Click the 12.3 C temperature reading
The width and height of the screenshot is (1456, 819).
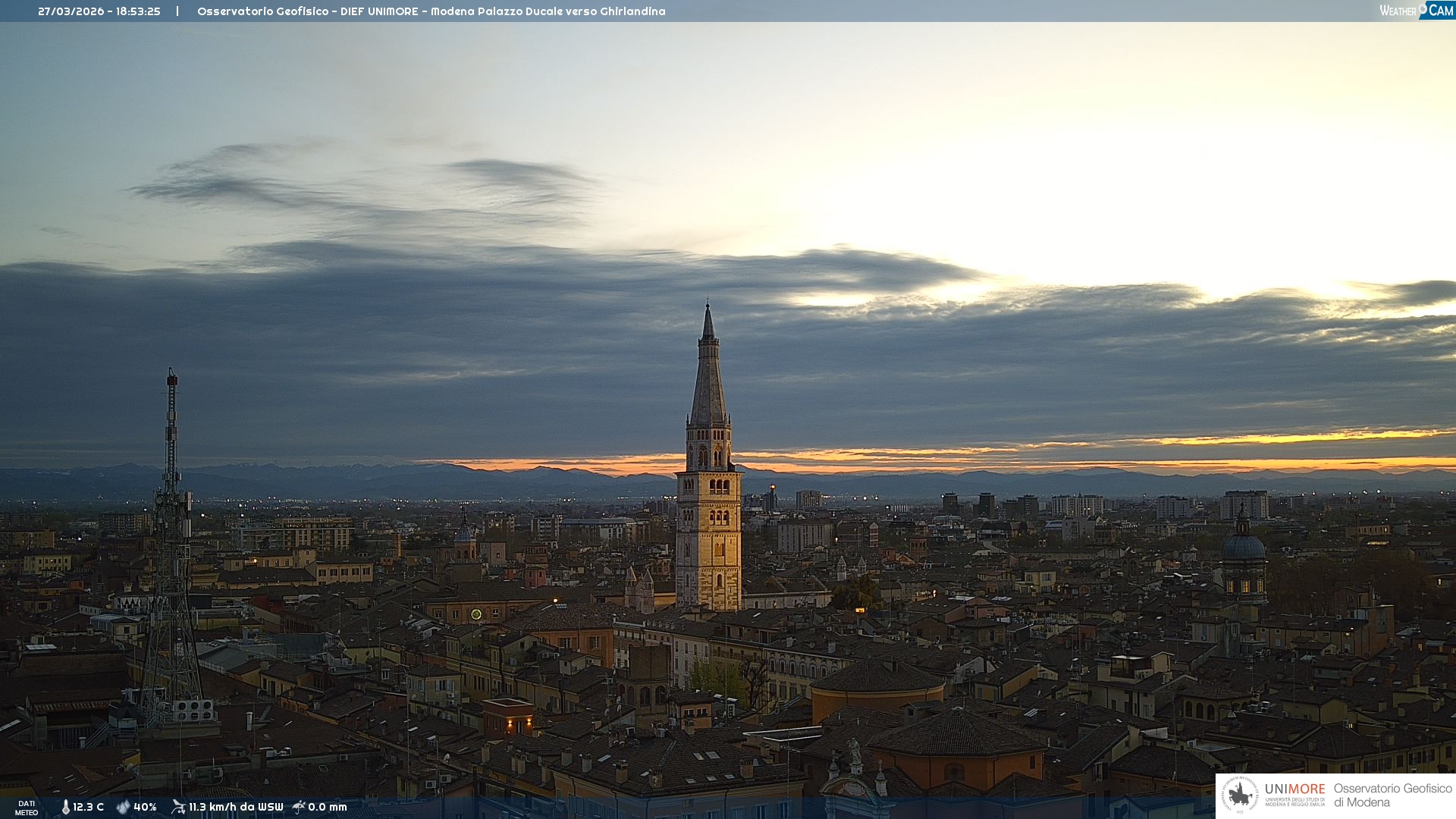pos(89,807)
